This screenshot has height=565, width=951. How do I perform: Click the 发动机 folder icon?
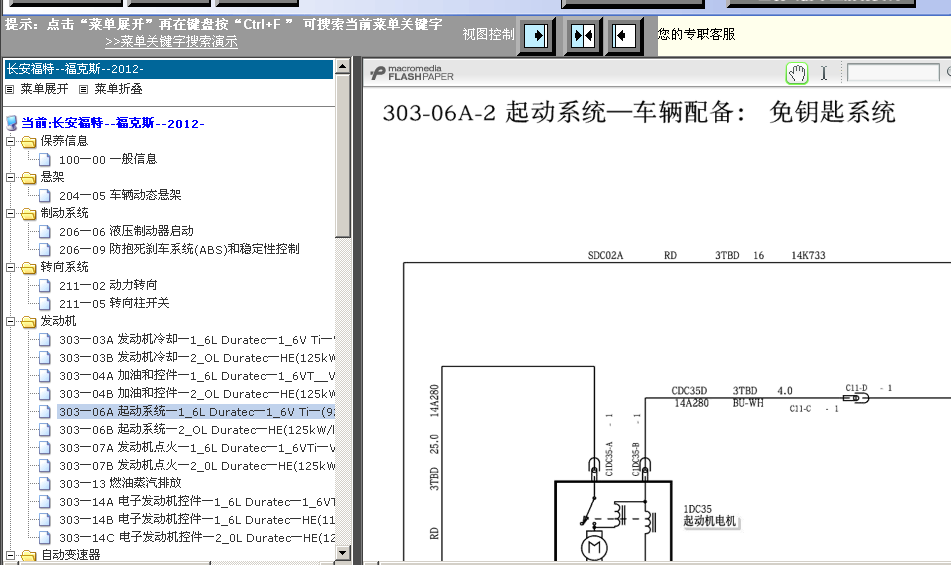tap(29, 321)
